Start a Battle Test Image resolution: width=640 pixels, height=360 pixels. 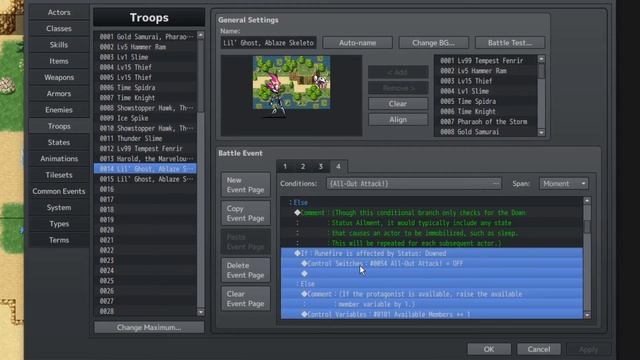pyautogui.click(x=510, y=43)
